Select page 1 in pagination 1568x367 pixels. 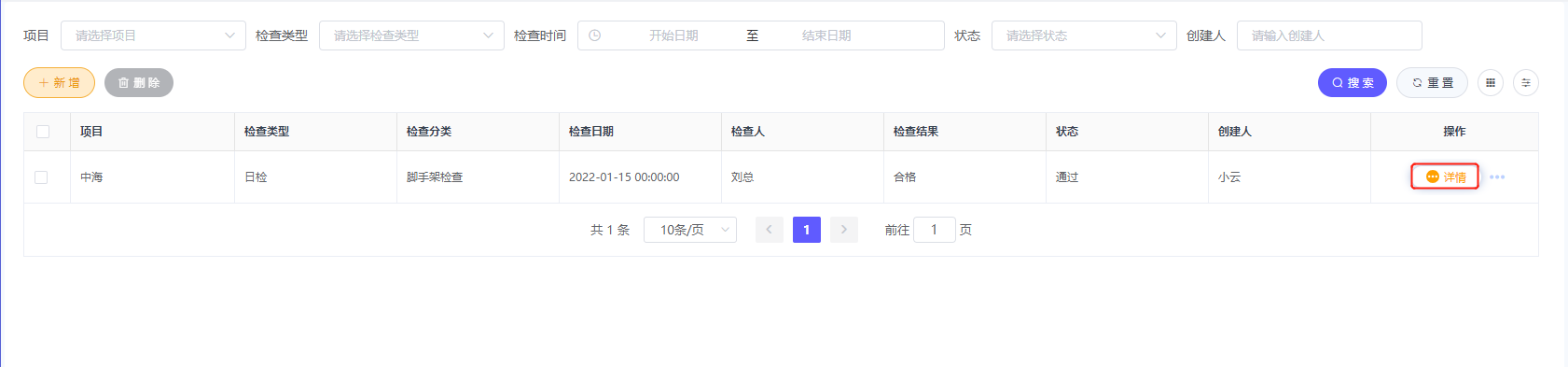pos(807,230)
